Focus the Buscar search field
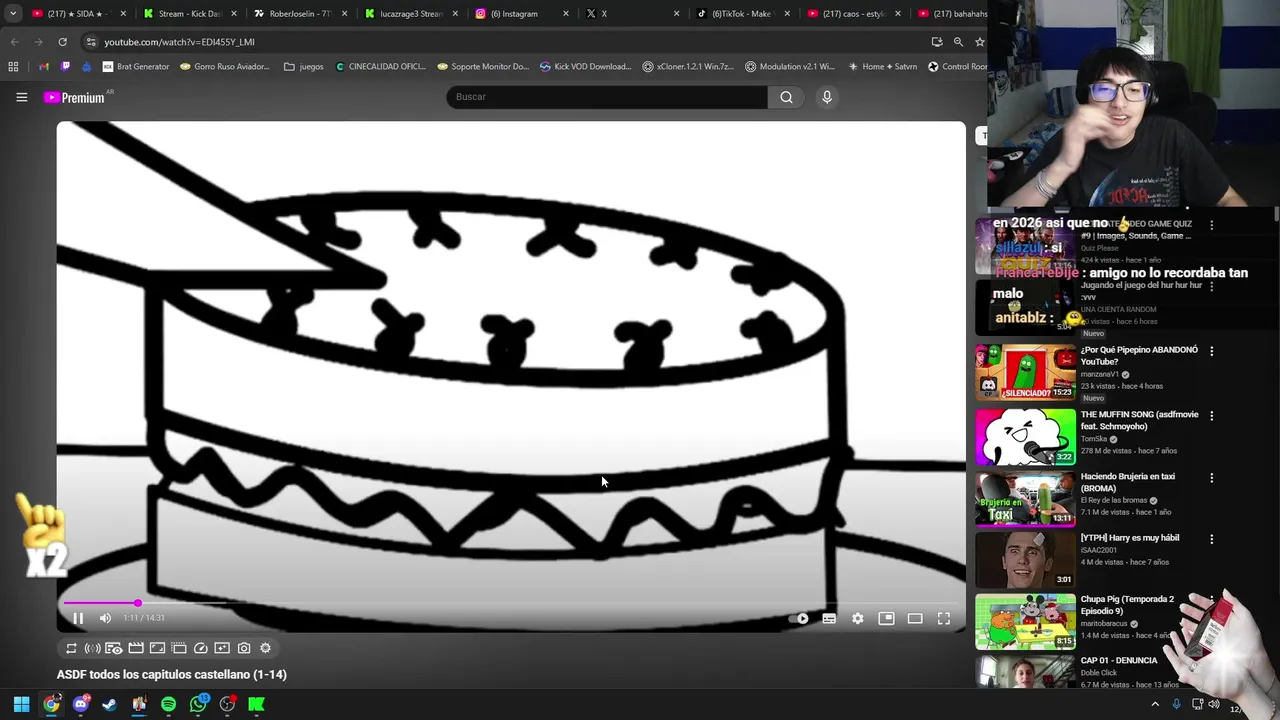Viewport: 1280px width, 720px height. click(607, 97)
